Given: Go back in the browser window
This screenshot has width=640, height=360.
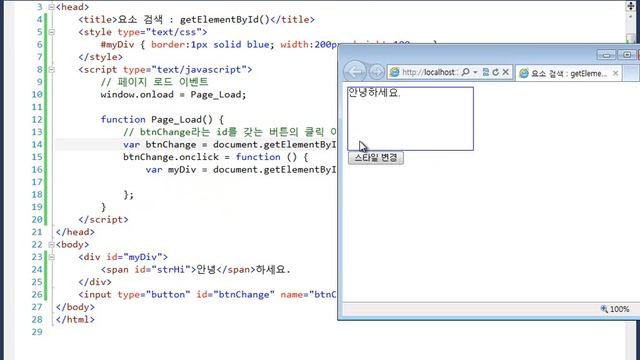Looking at the screenshot, I should click(x=355, y=72).
